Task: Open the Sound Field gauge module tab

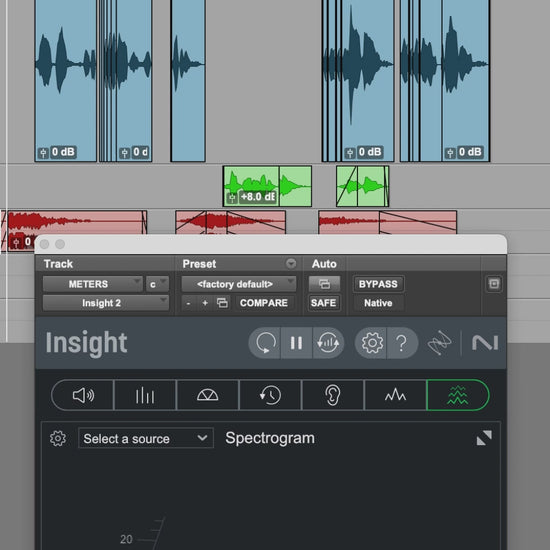Action: (208, 395)
